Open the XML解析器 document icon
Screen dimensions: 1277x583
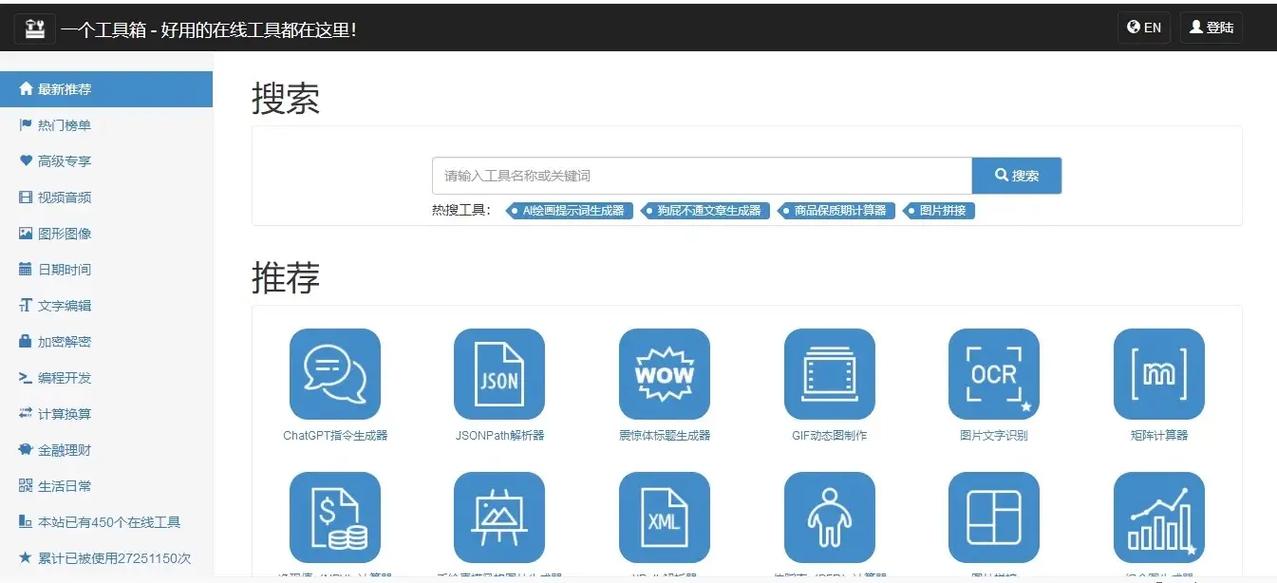tap(664, 518)
